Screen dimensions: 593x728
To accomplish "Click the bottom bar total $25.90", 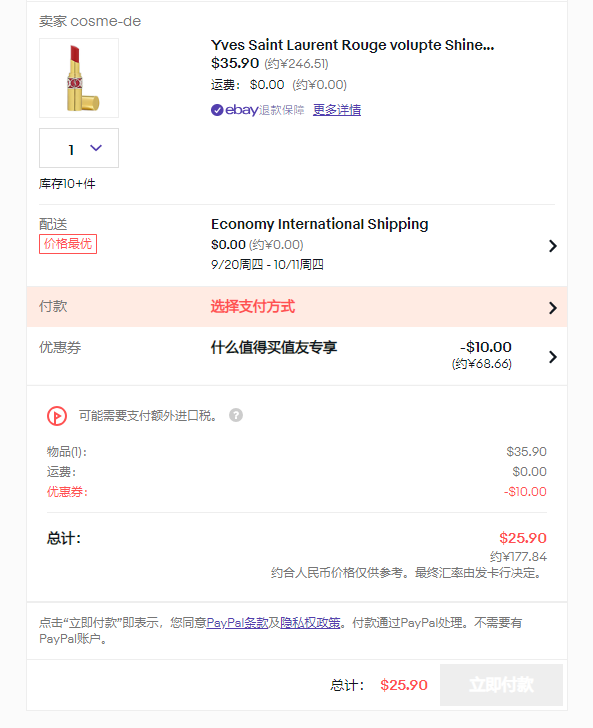I will pos(404,685).
